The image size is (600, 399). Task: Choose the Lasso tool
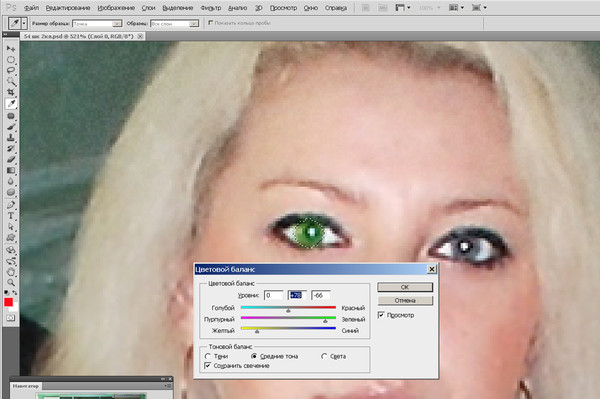pyautogui.click(x=11, y=70)
